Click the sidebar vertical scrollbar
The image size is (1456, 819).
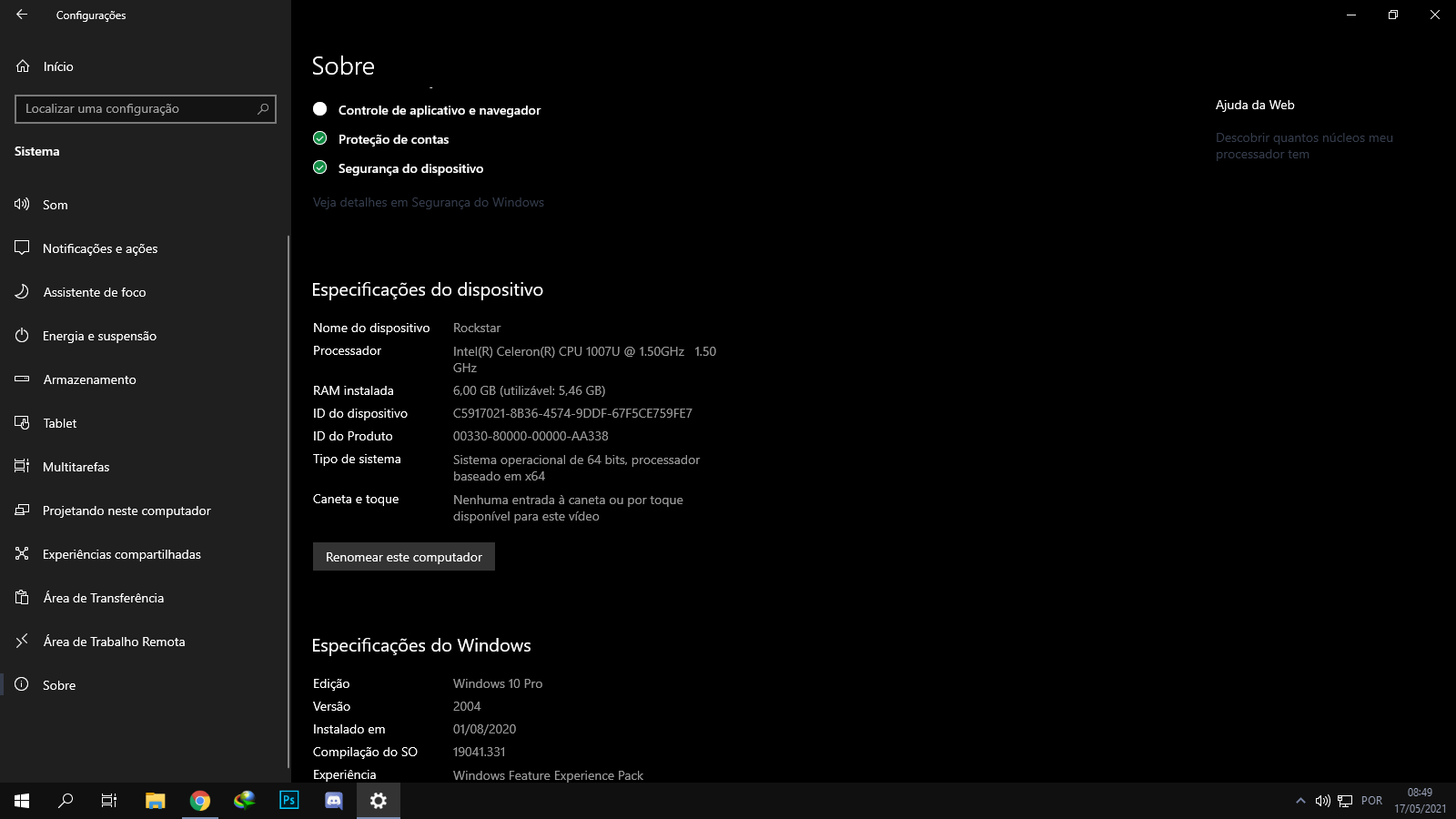click(288, 500)
